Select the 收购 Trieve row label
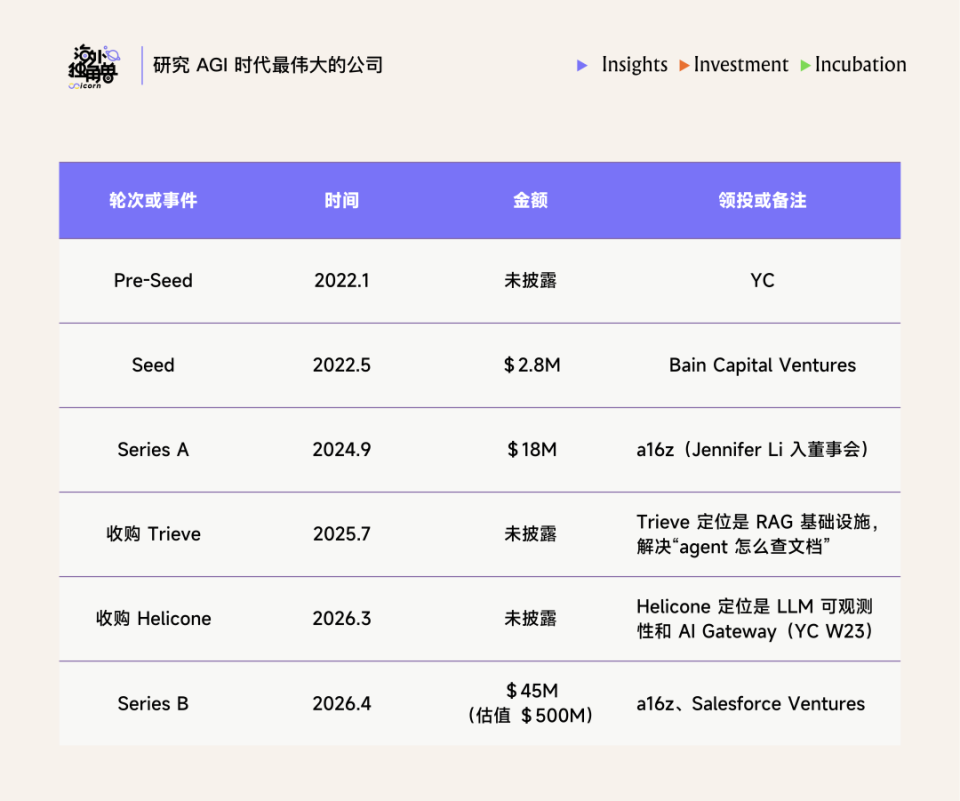The height and width of the screenshot is (801, 960). pyautogui.click(x=153, y=534)
